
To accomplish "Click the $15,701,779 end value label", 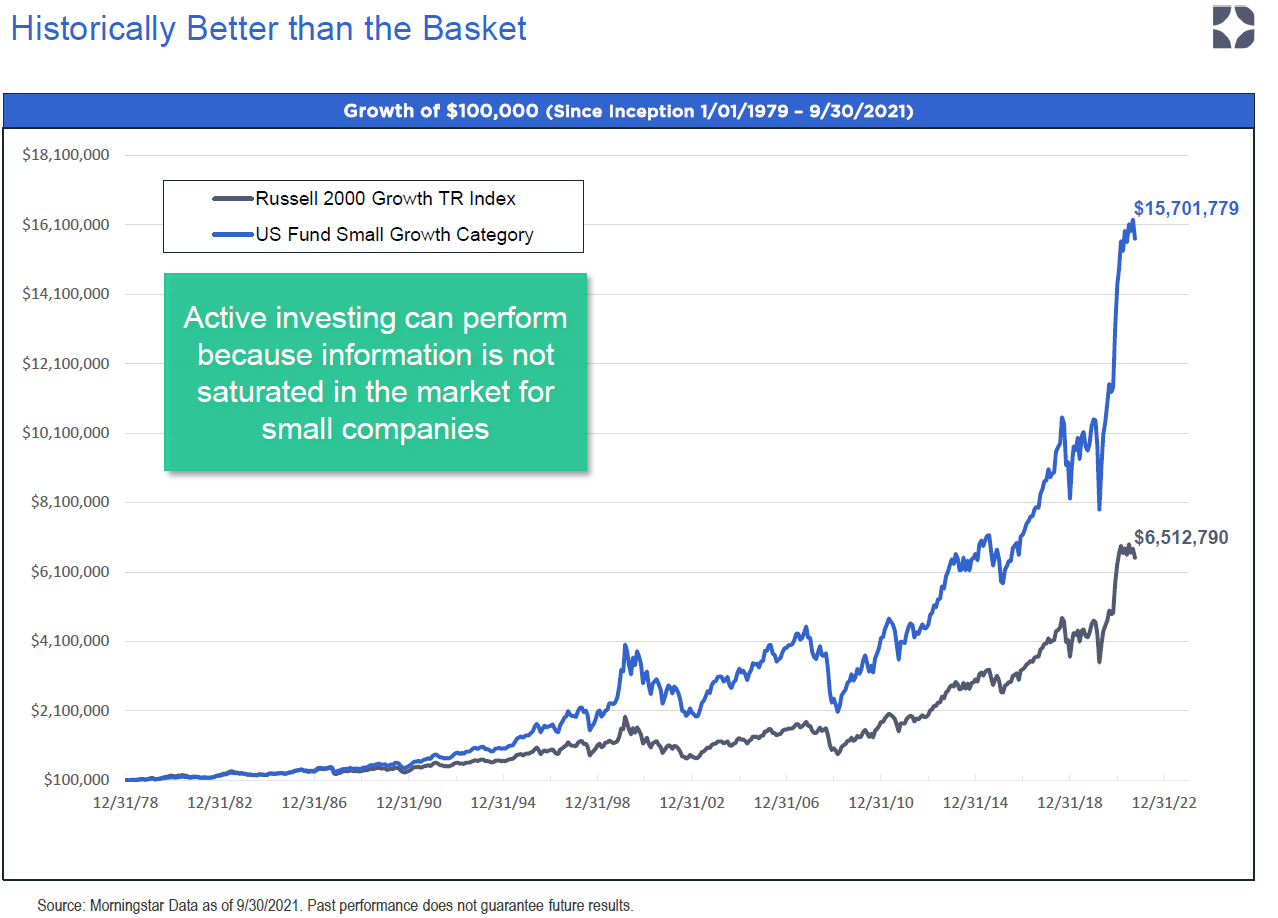I will pyautogui.click(x=1186, y=209).
